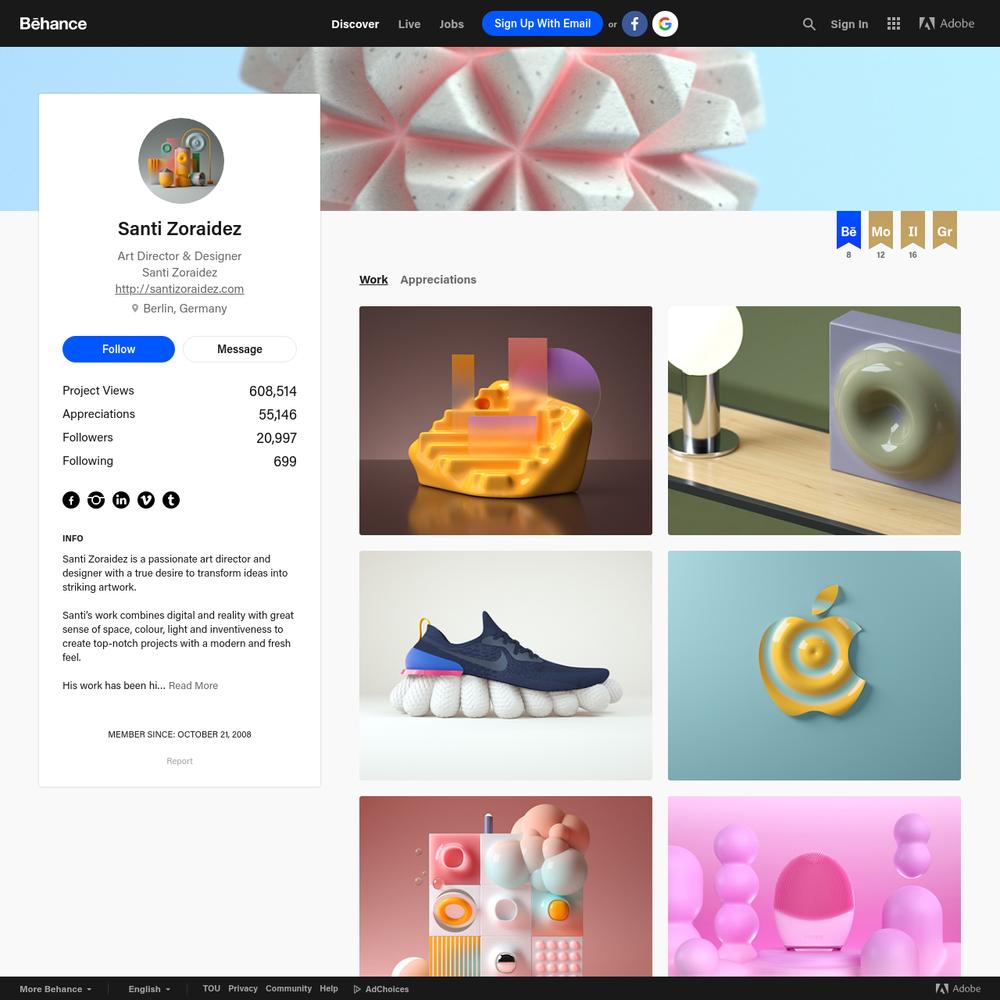Go to Discover in top navigation

pos(355,24)
